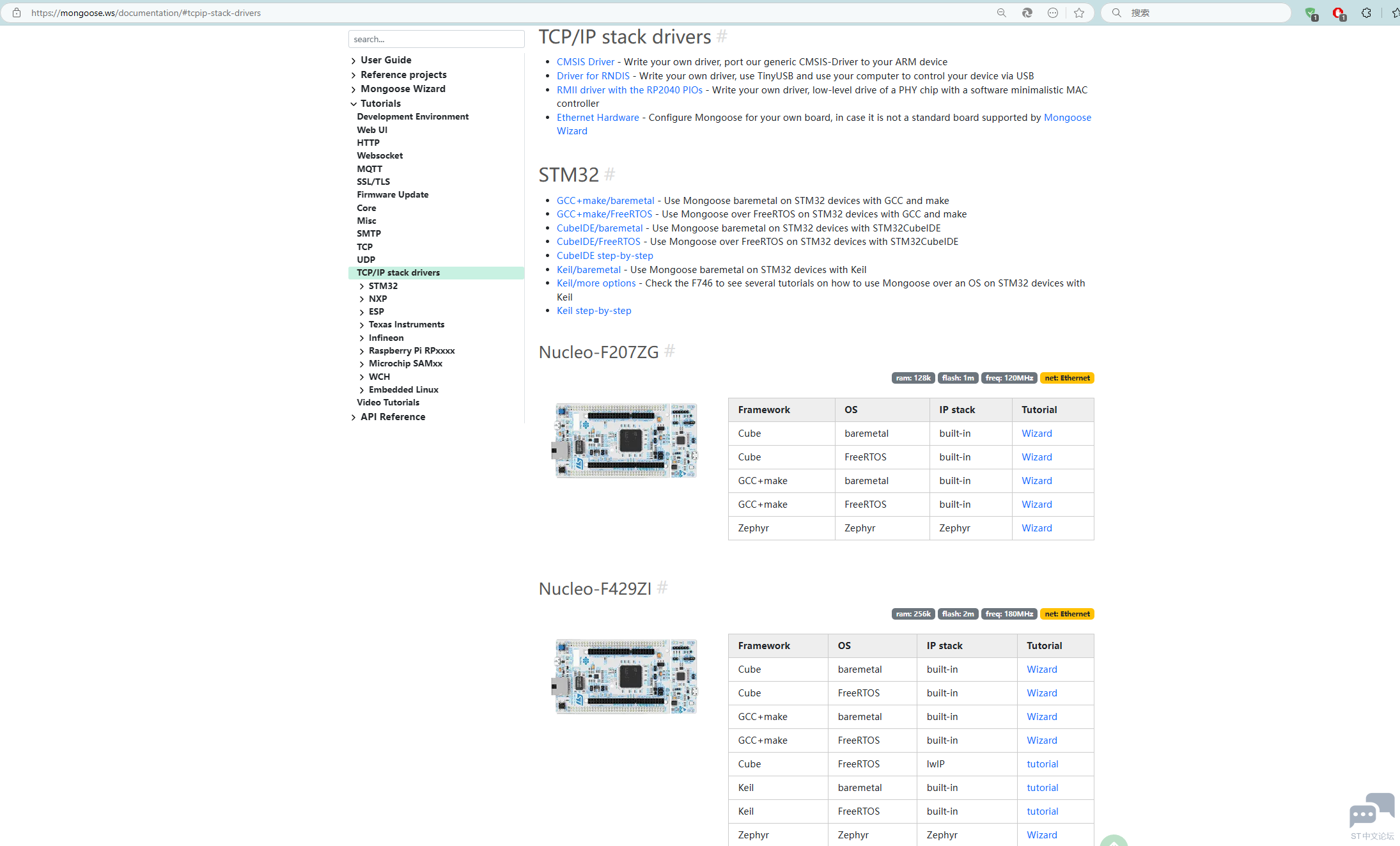1400x846 pixels.
Task: Expand Mongoose Wizard section
Action: coord(354,90)
